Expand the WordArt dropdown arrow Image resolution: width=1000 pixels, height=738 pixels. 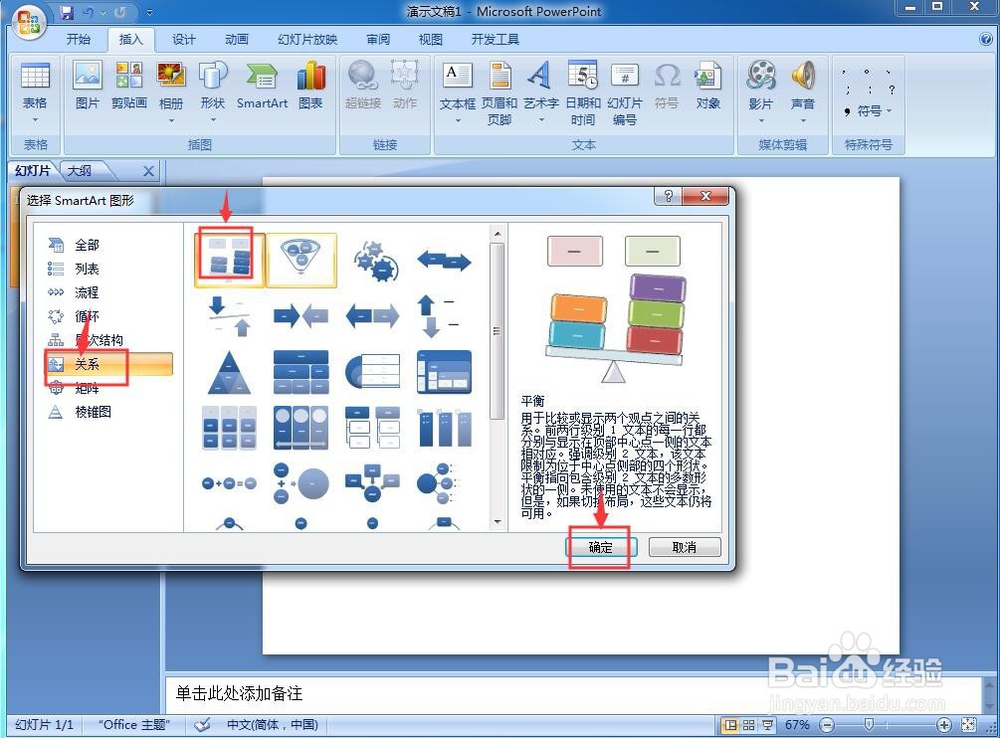[541, 120]
